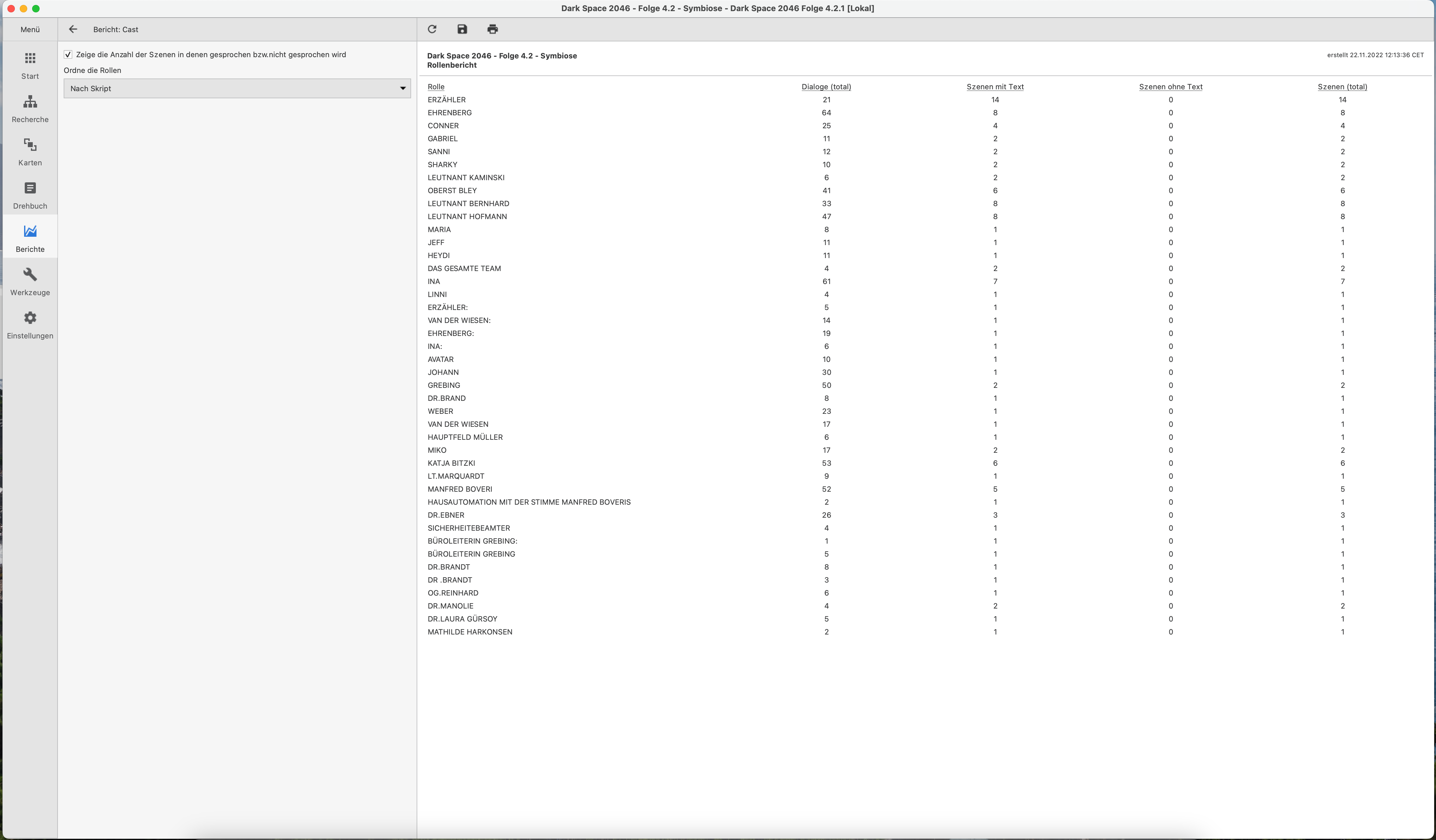Toggle scene count checkbox
This screenshot has height=840, width=1436.
68,55
